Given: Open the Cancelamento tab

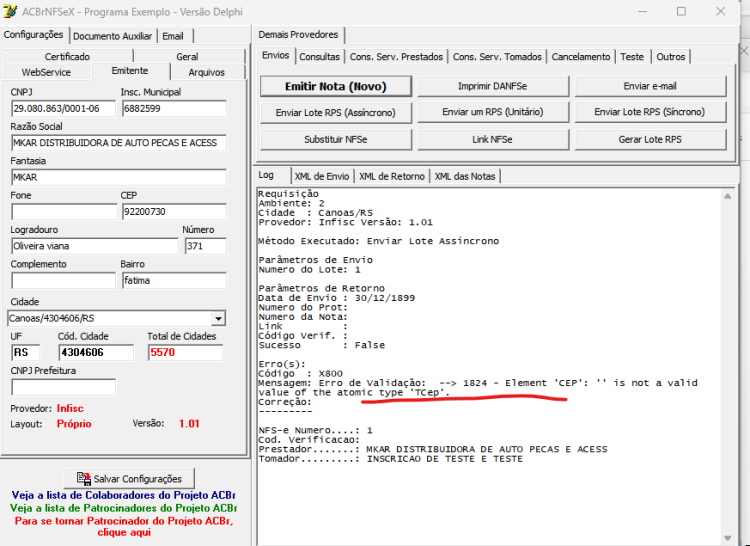Looking at the screenshot, I should coord(581,57).
